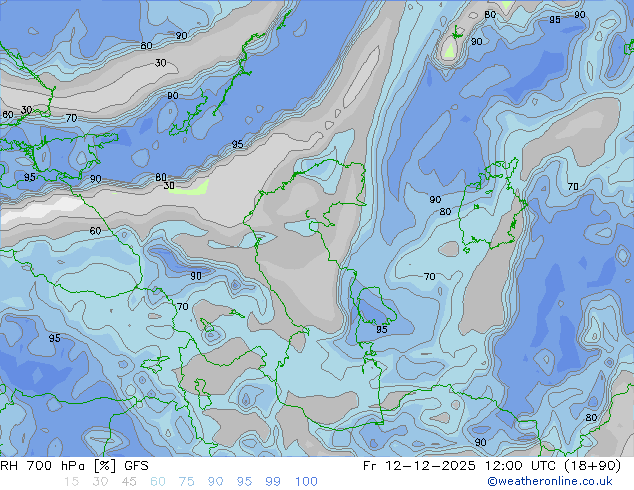Select the legend value '100' in the color scale

click(306, 482)
